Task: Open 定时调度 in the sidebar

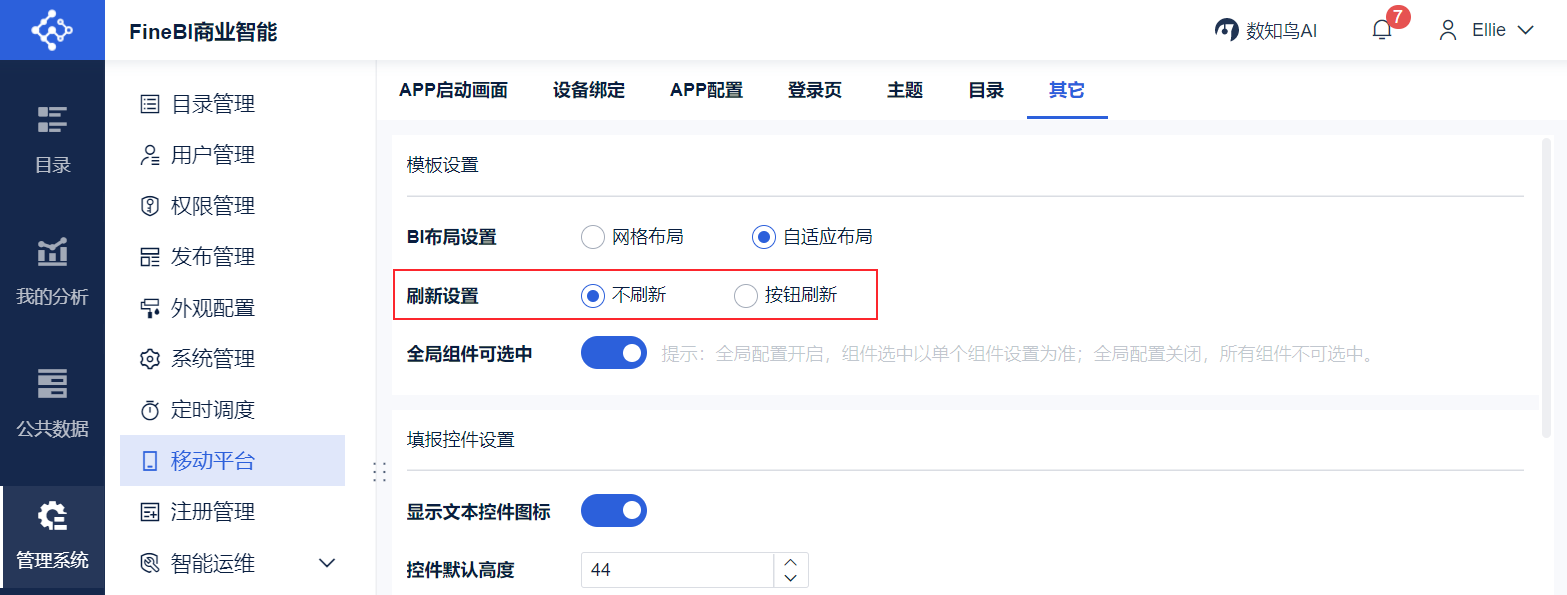Action: coord(212,410)
